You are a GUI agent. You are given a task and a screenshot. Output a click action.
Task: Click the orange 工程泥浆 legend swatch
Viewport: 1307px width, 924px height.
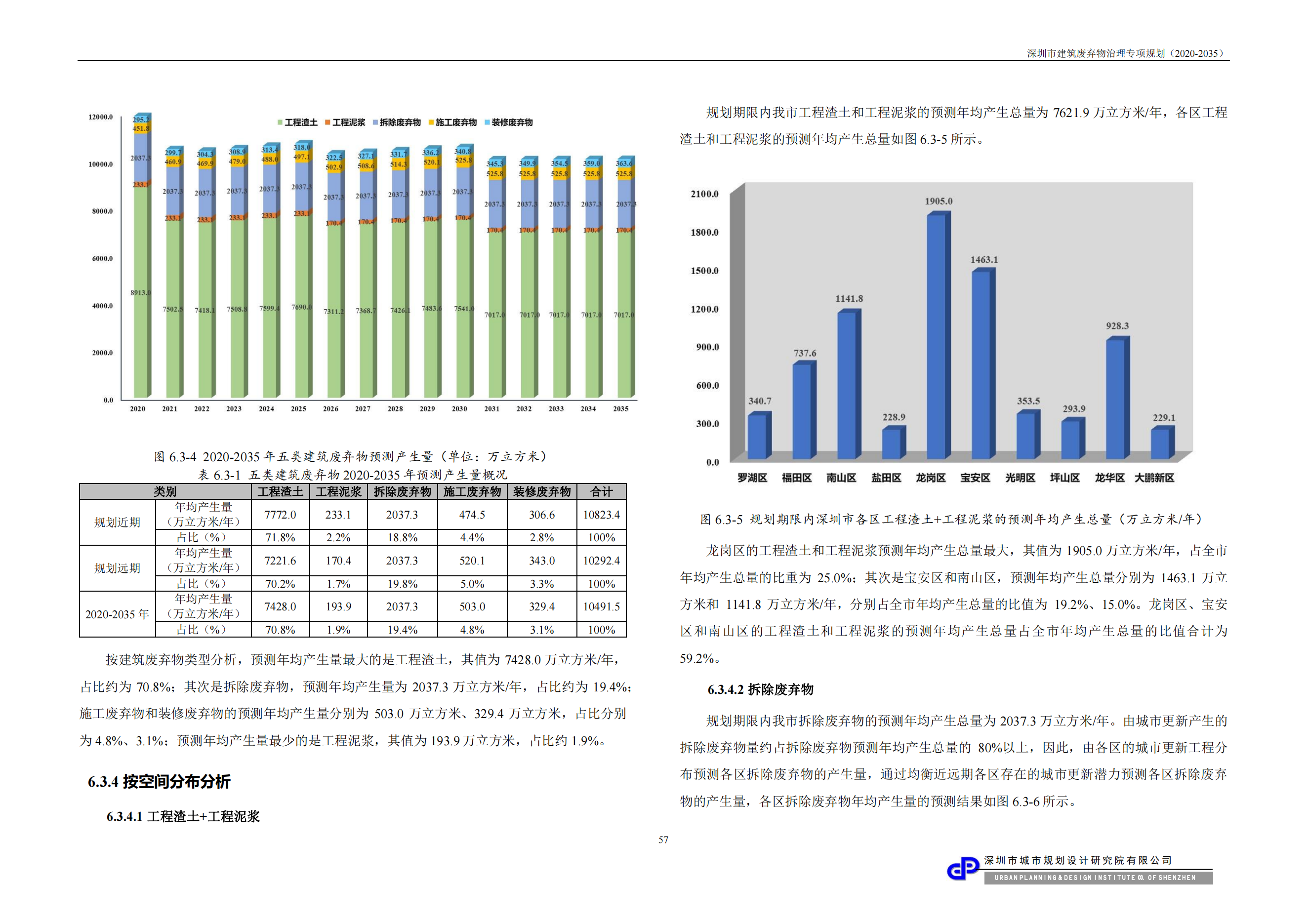tap(328, 122)
